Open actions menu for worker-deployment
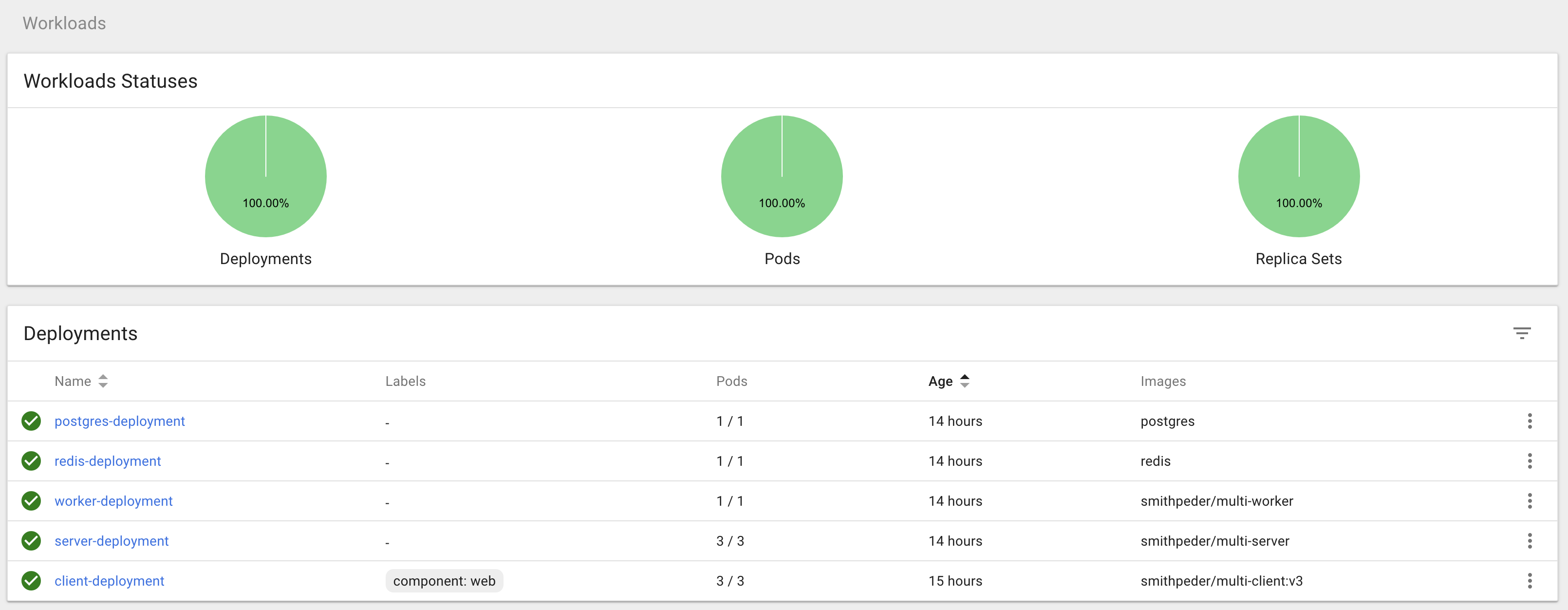 click(x=1529, y=501)
